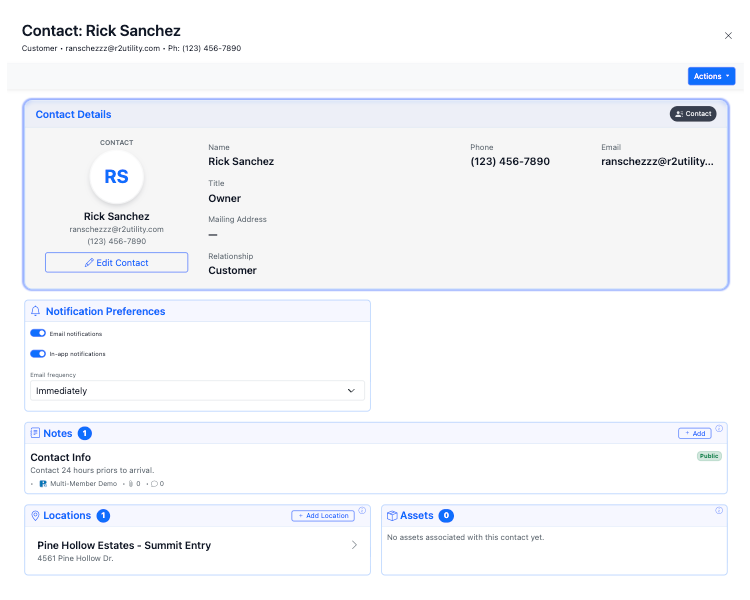
Task: Add a new note with Add button
Action: click(x=694, y=433)
